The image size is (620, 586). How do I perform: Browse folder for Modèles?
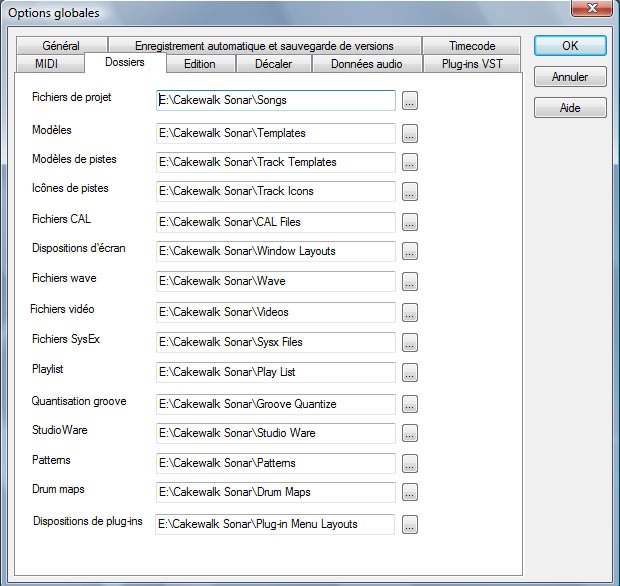point(410,134)
